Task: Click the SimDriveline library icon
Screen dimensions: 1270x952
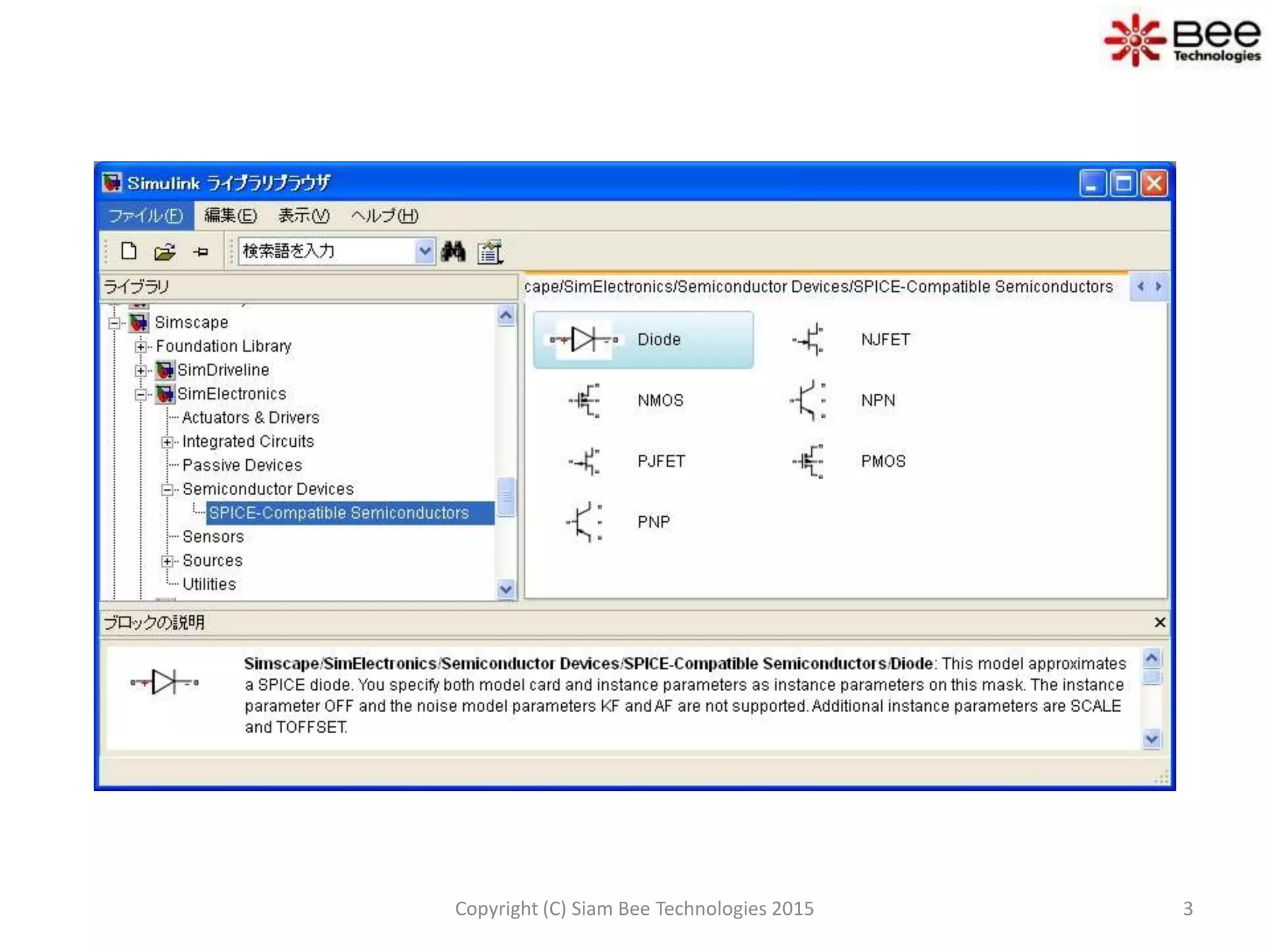Action: [x=164, y=370]
